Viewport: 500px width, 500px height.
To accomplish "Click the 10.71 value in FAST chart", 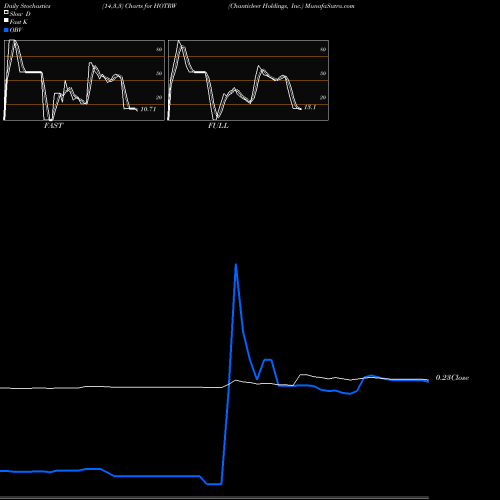I will pyautogui.click(x=148, y=109).
